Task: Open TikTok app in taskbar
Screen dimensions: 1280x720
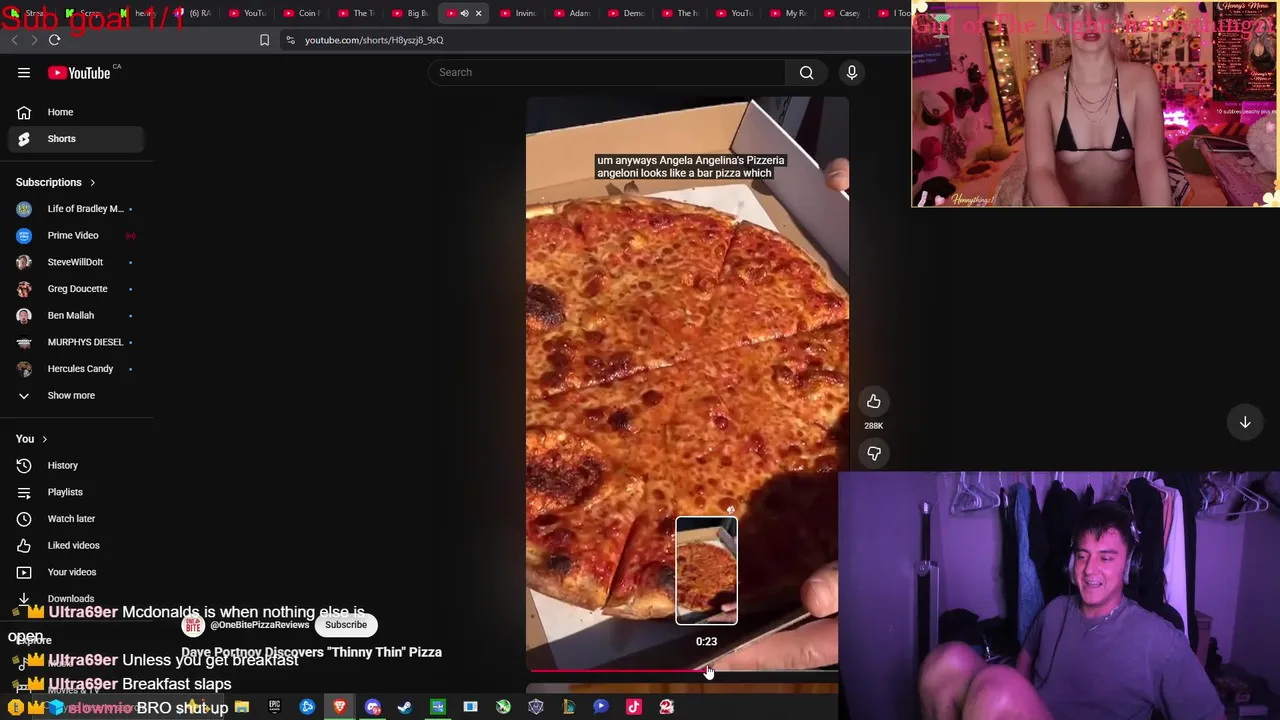Action: click(633, 707)
